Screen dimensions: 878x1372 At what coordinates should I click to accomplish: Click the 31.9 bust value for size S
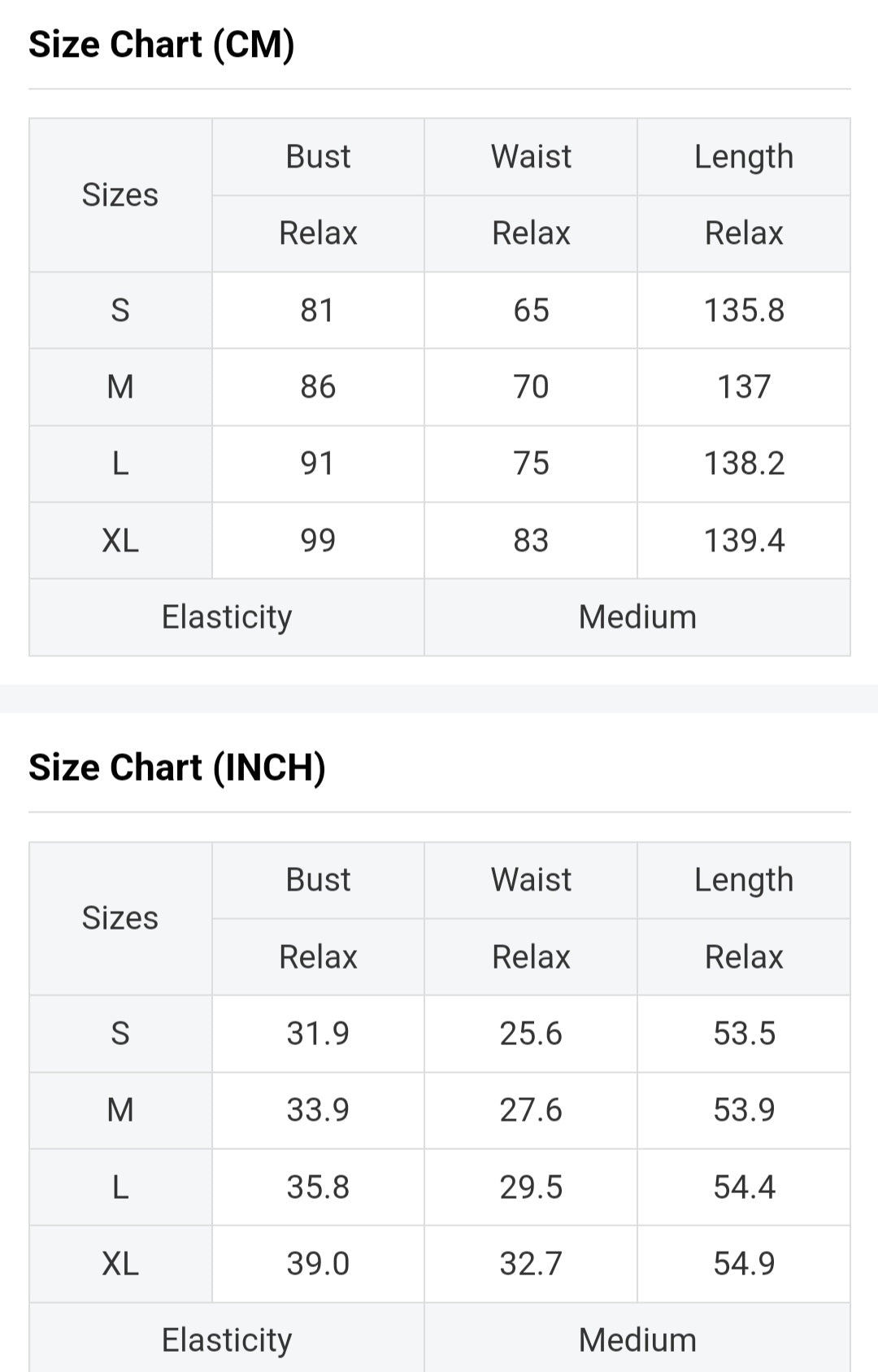click(318, 1034)
